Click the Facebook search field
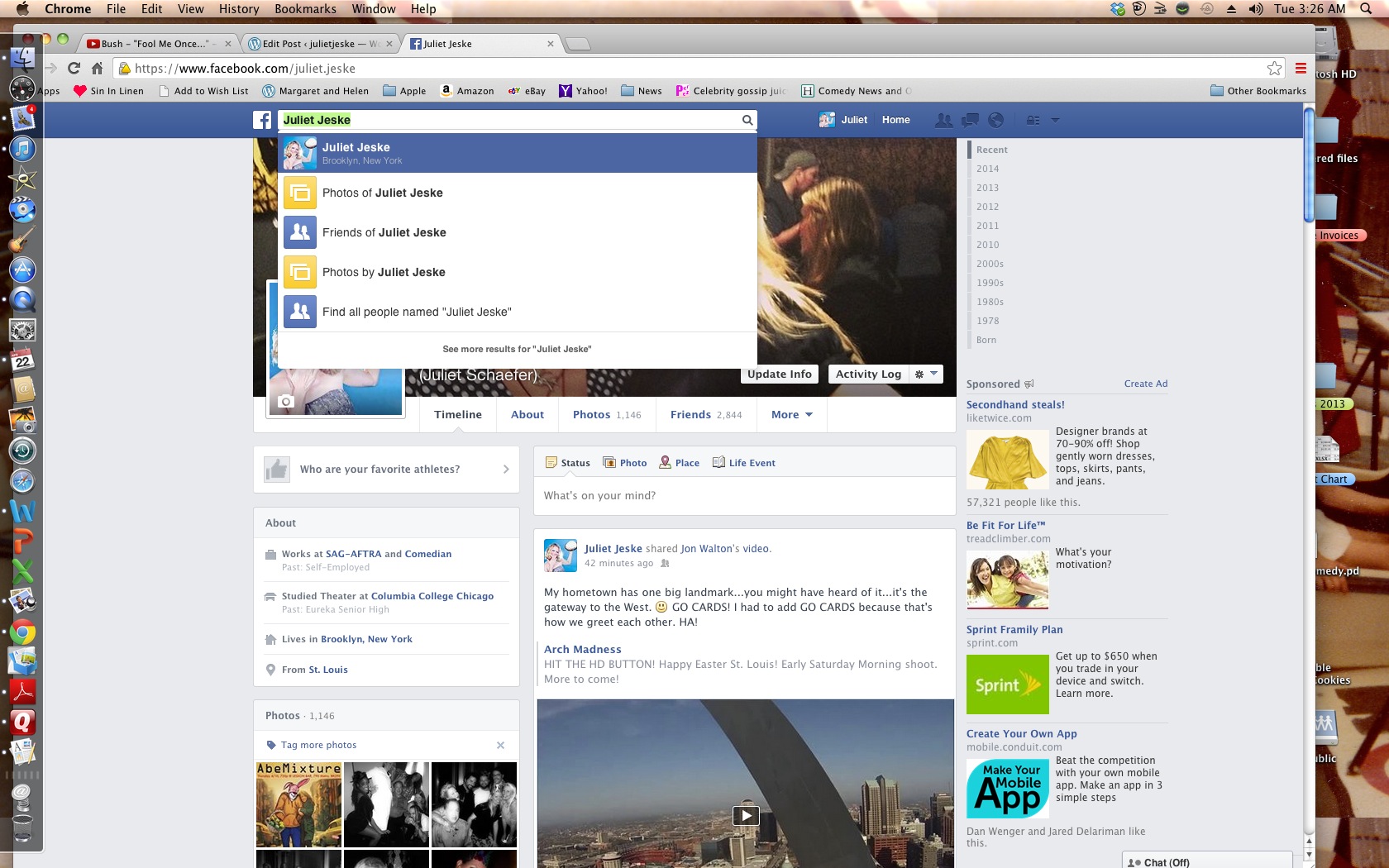The image size is (1389, 868). click(x=509, y=120)
